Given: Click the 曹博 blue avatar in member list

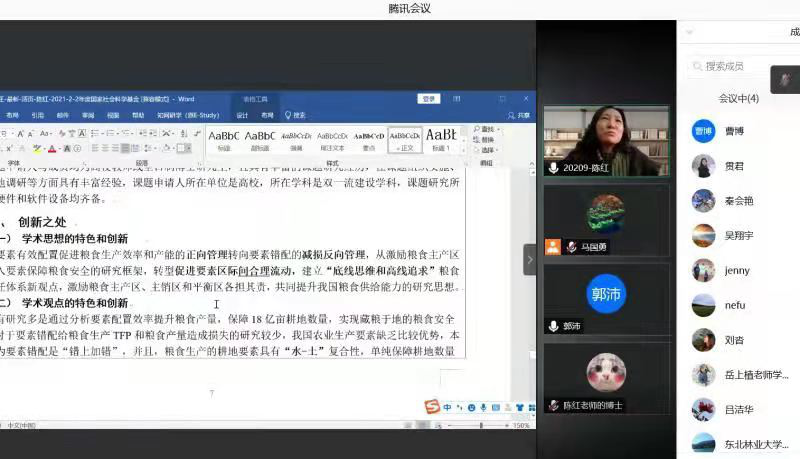Looking at the screenshot, I should (x=703, y=131).
